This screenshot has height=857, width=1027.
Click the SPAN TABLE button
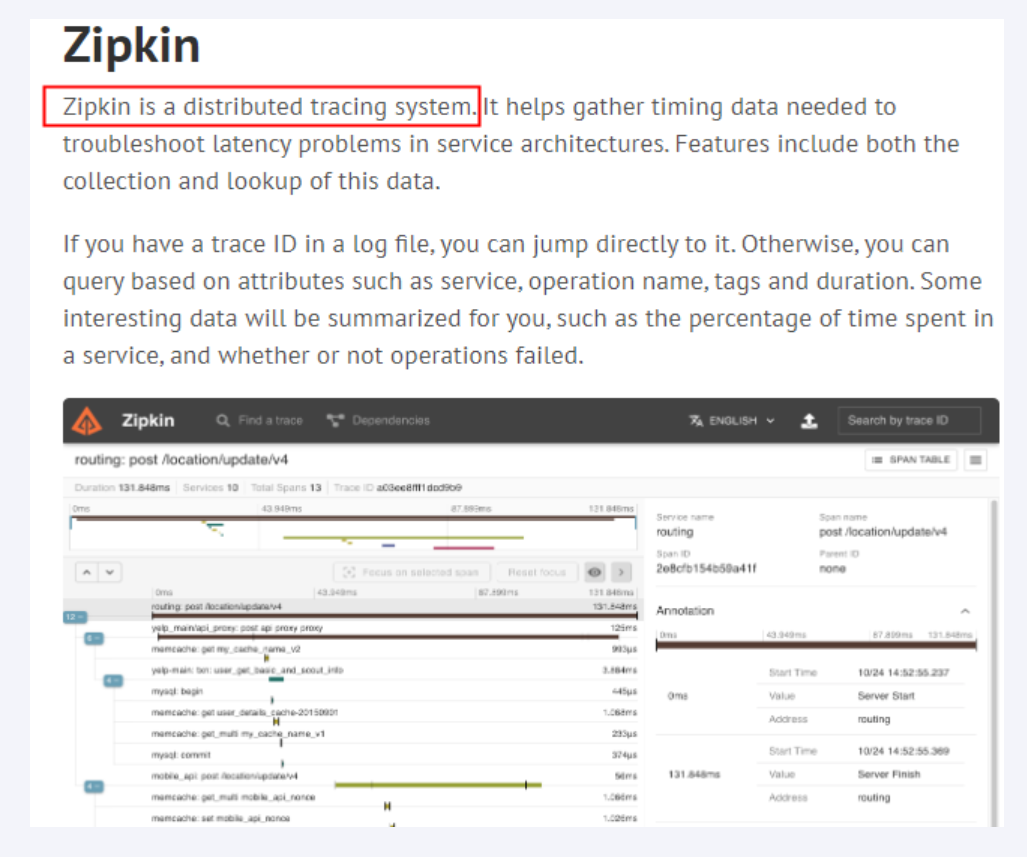[x=911, y=460]
